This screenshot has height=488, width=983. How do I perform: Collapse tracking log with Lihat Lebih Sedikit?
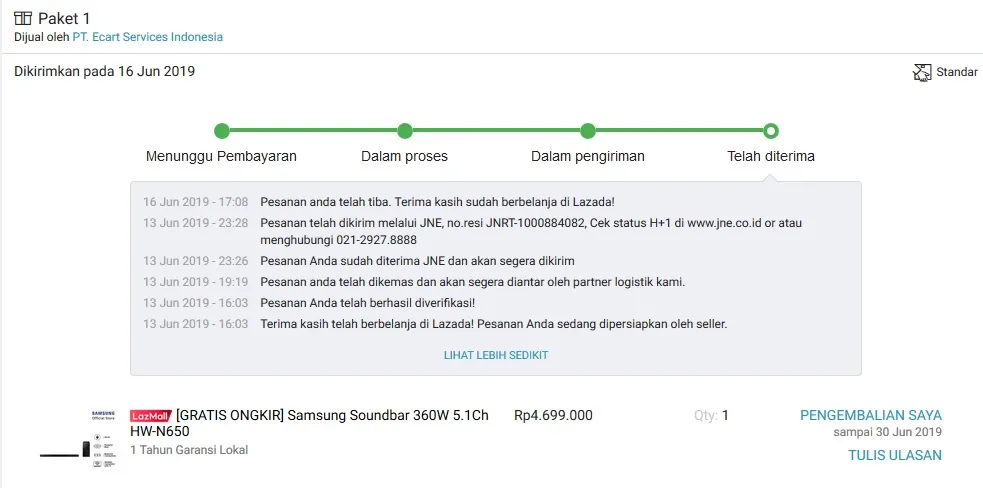(496, 355)
